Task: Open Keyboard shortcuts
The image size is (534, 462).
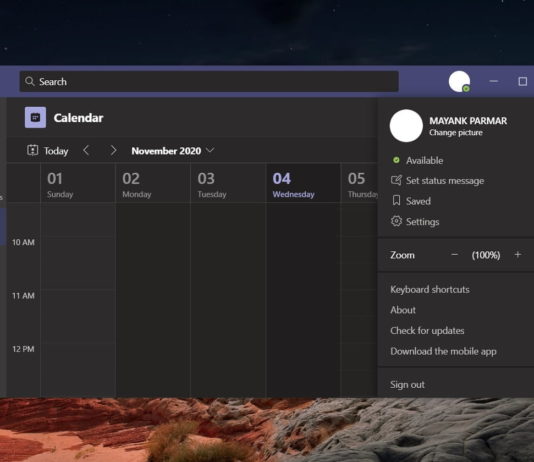Action: pyautogui.click(x=430, y=290)
